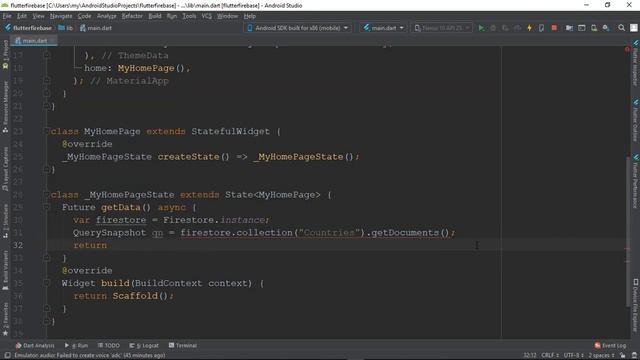Open the Project tool window strip
The height and width of the screenshot is (360, 640).
[x=5, y=54]
